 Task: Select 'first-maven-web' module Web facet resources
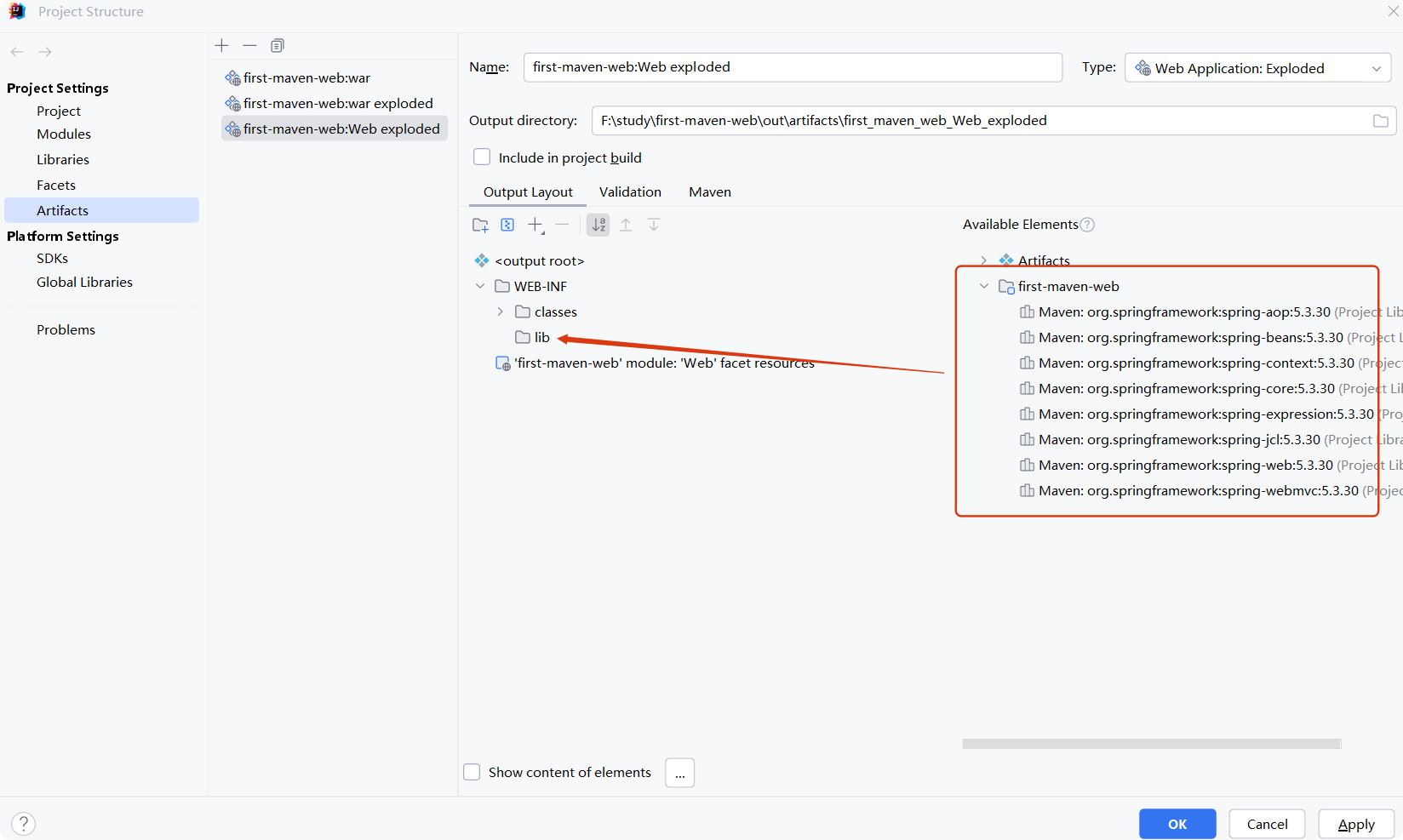click(655, 363)
